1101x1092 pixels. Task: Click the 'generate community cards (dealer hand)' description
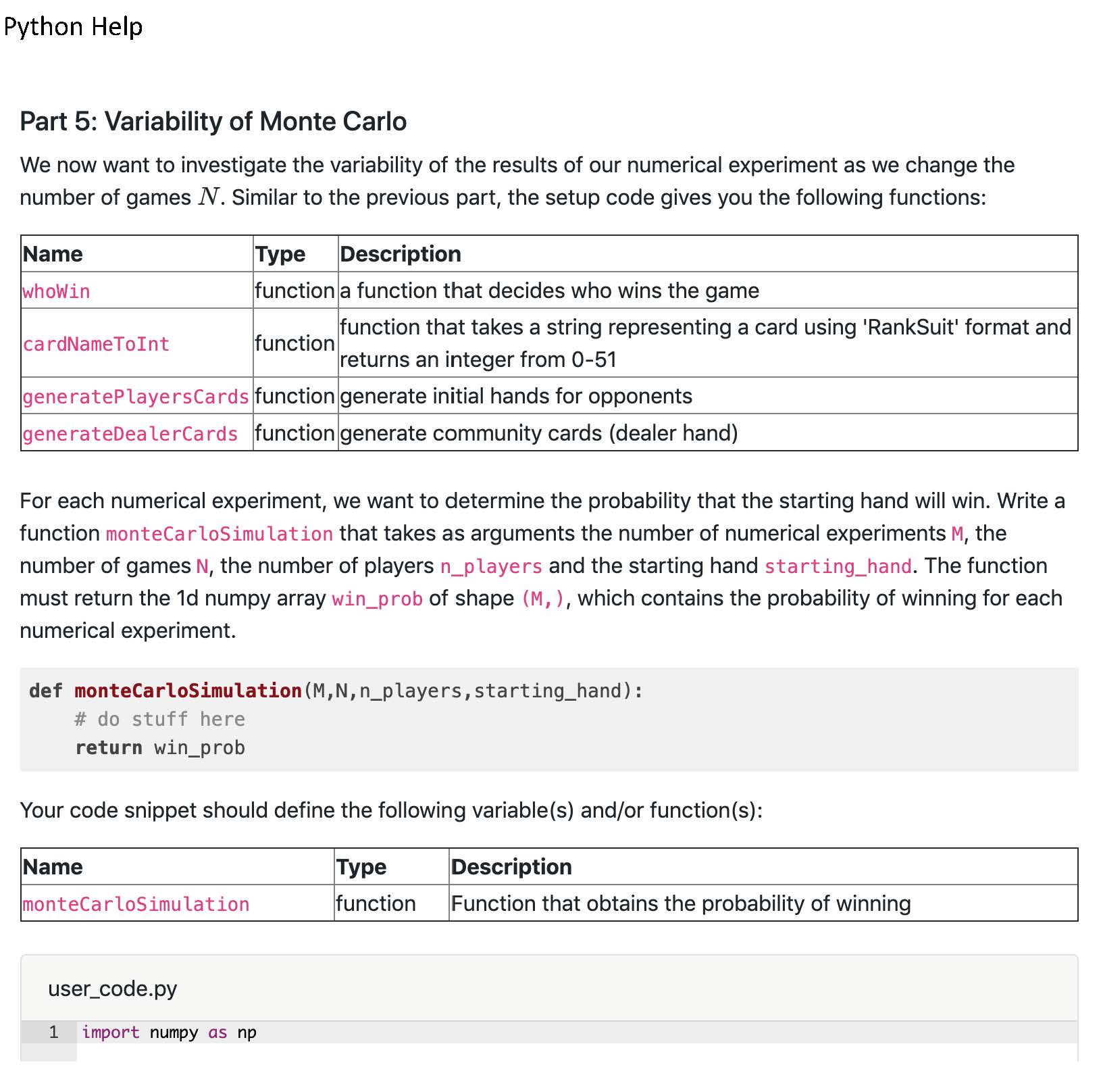[538, 433]
